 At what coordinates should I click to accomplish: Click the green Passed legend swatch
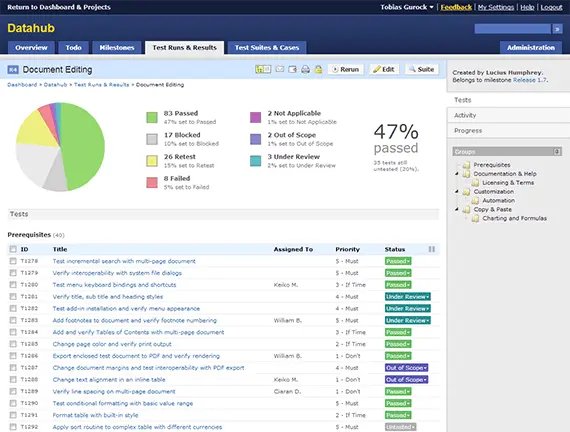(152, 117)
